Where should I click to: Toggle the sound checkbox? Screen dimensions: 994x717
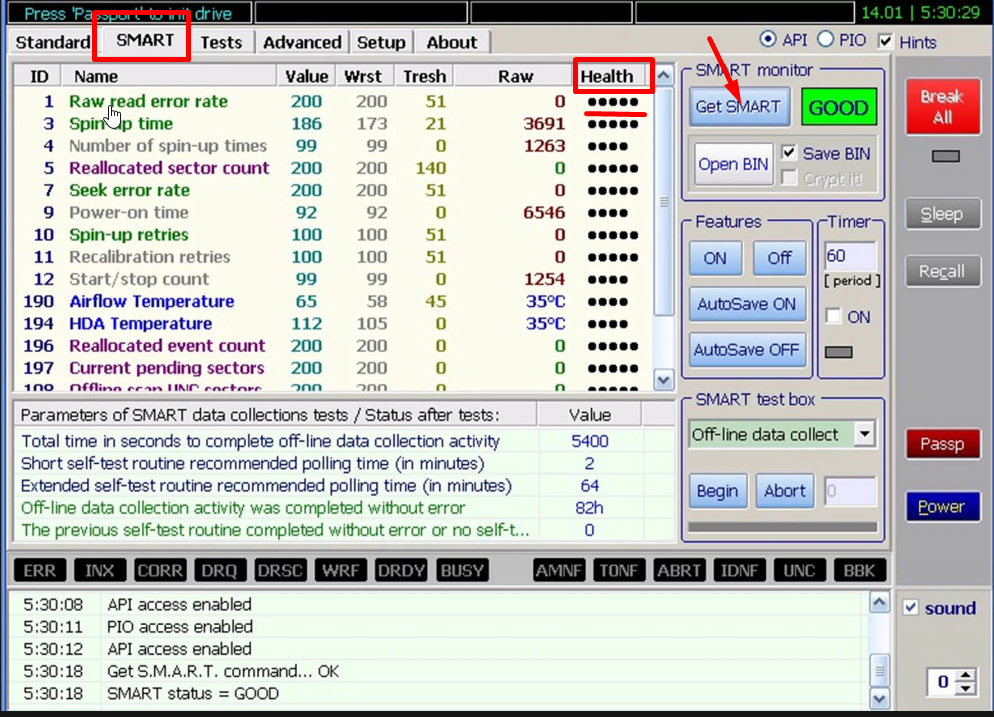(910, 608)
